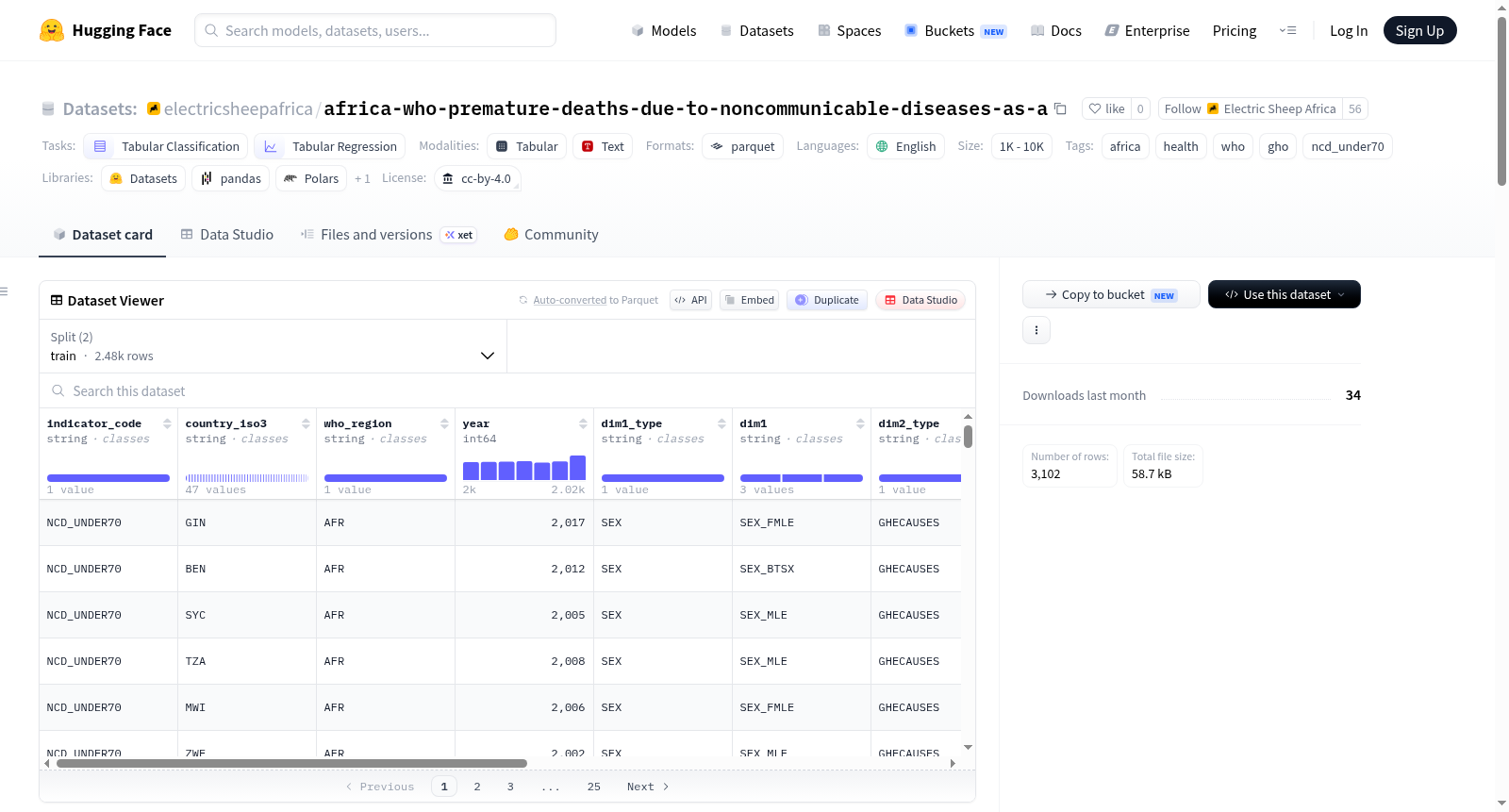
Task: Open the Use this dataset dropdown
Action: (1284, 294)
